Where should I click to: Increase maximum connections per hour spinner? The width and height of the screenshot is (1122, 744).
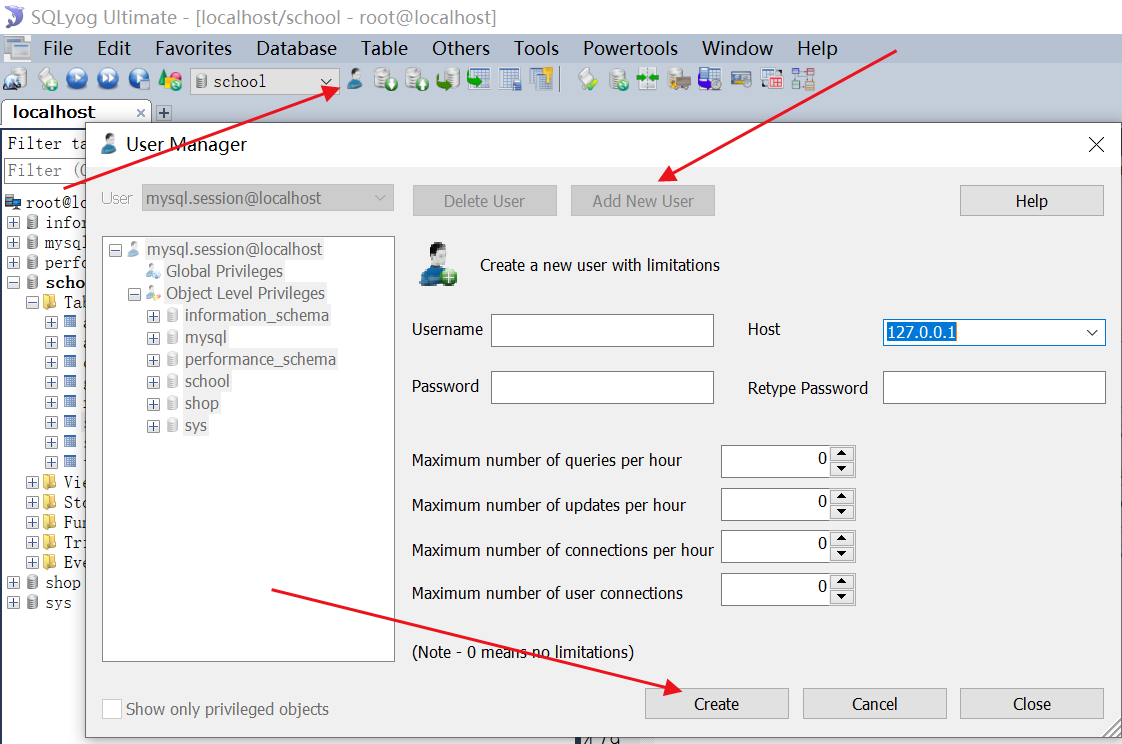coord(842,539)
